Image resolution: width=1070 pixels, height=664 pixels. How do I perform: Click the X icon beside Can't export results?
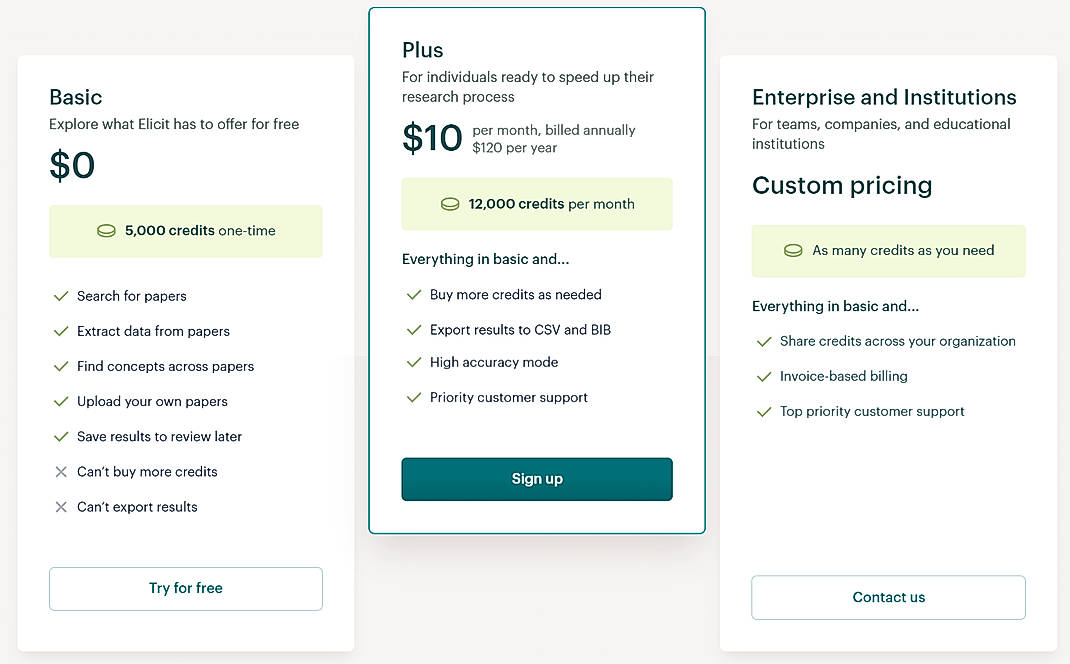click(59, 507)
